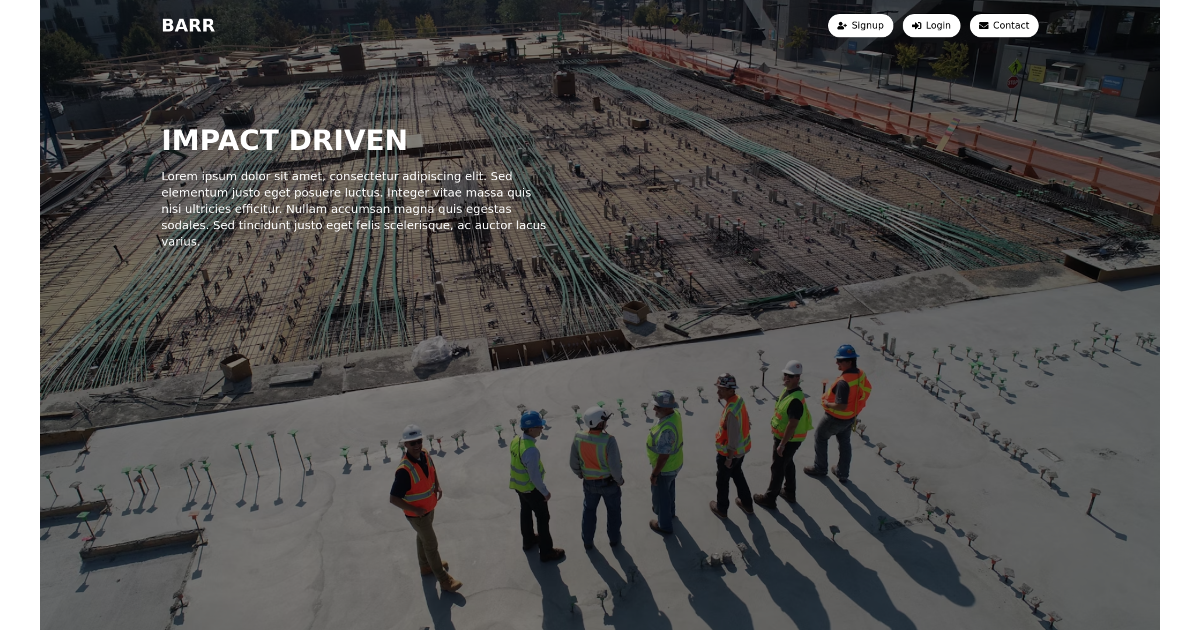Screen dimensions: 1200x630
Task: Click the middle worker in gray hard hat
Action: [x=664, y=455]
